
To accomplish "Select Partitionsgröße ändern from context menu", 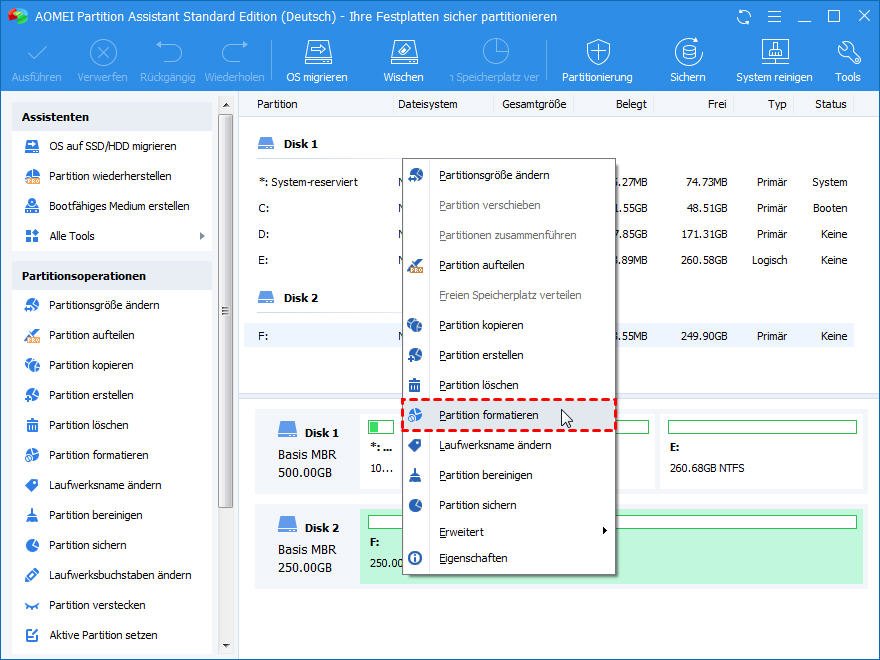I will point(493,175).
